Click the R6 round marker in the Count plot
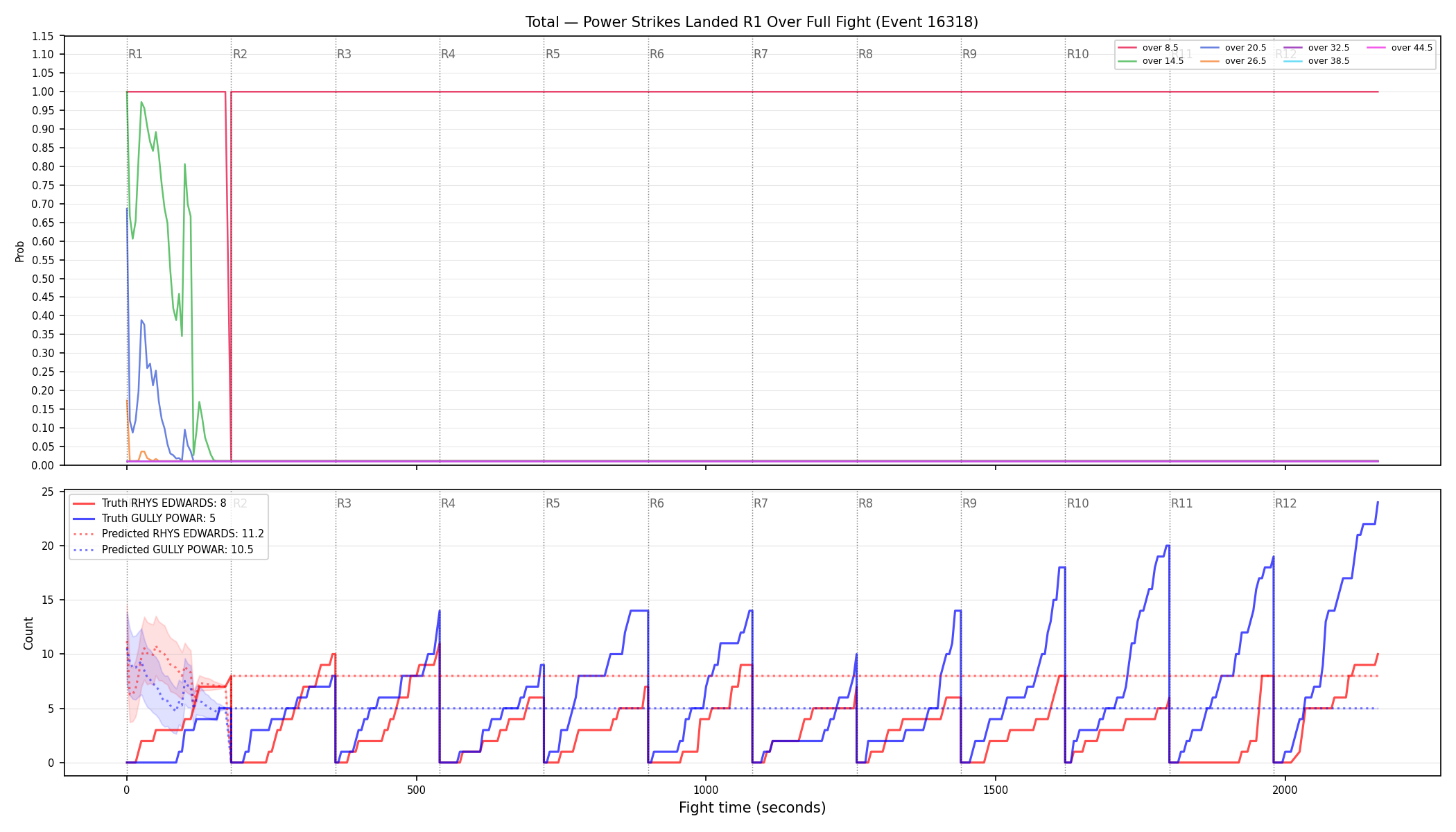 point(657,503)
